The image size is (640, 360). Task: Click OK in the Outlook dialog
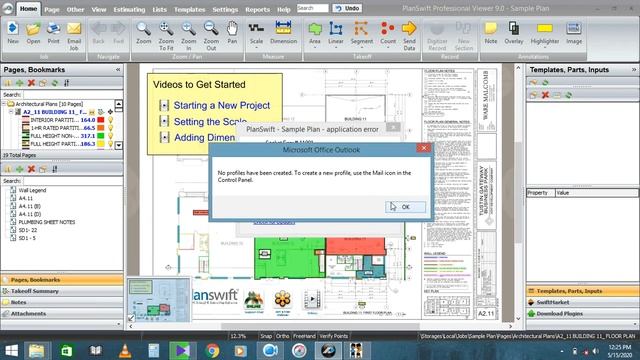coord(405,207)
